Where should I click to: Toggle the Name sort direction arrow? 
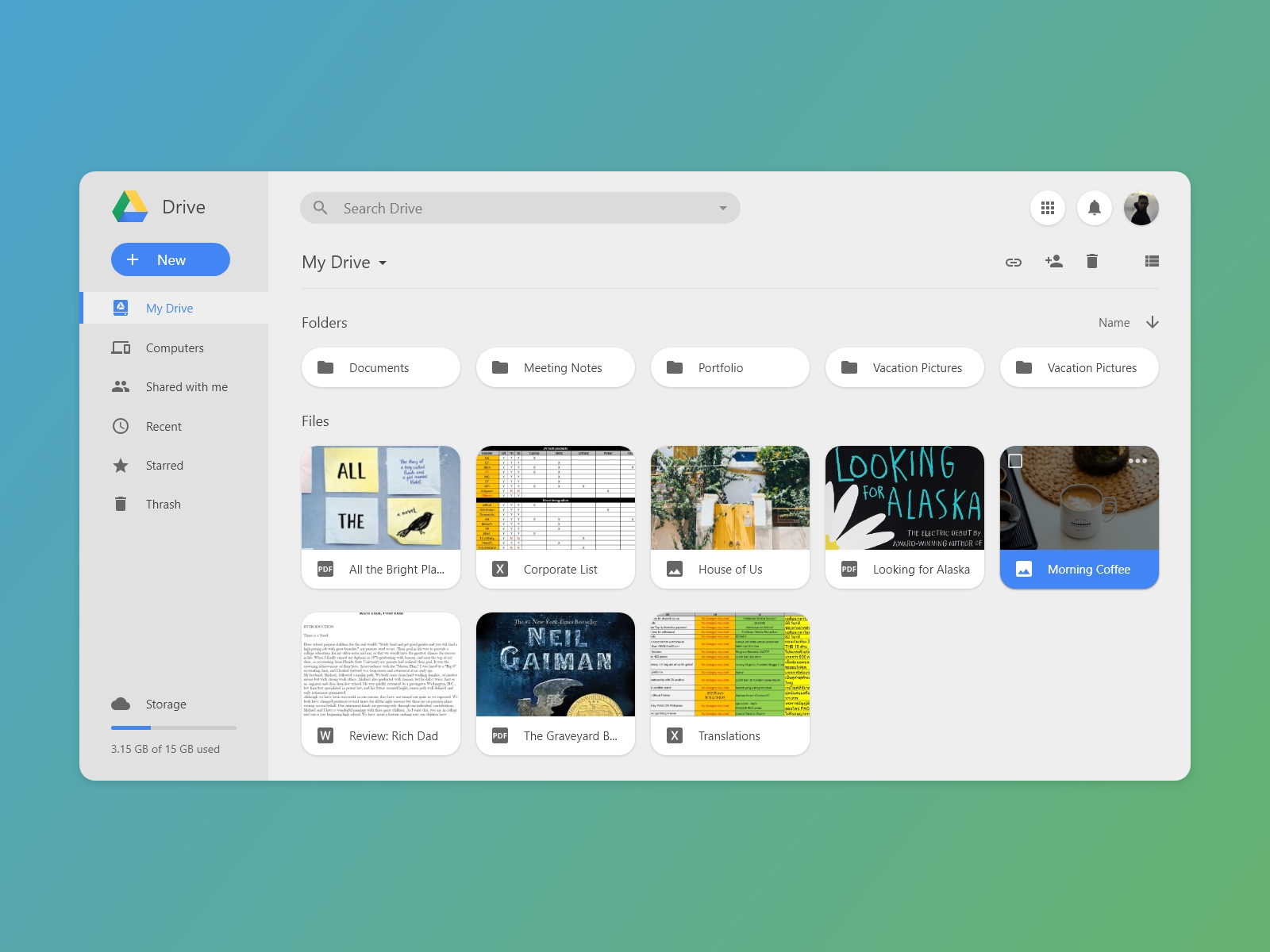coord(1152,322)
